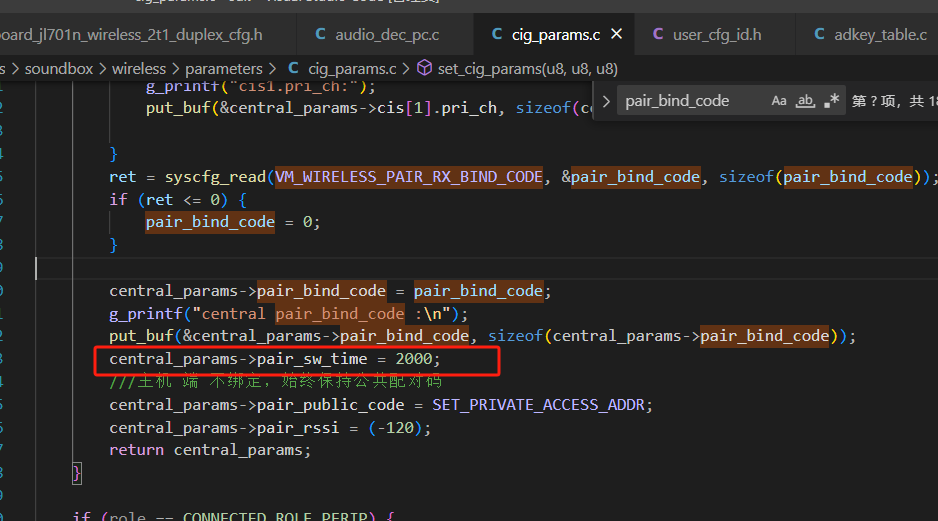938x521 pixels.
Task: Click the green Chinese comment line
Action: click(x=275, y=382)
